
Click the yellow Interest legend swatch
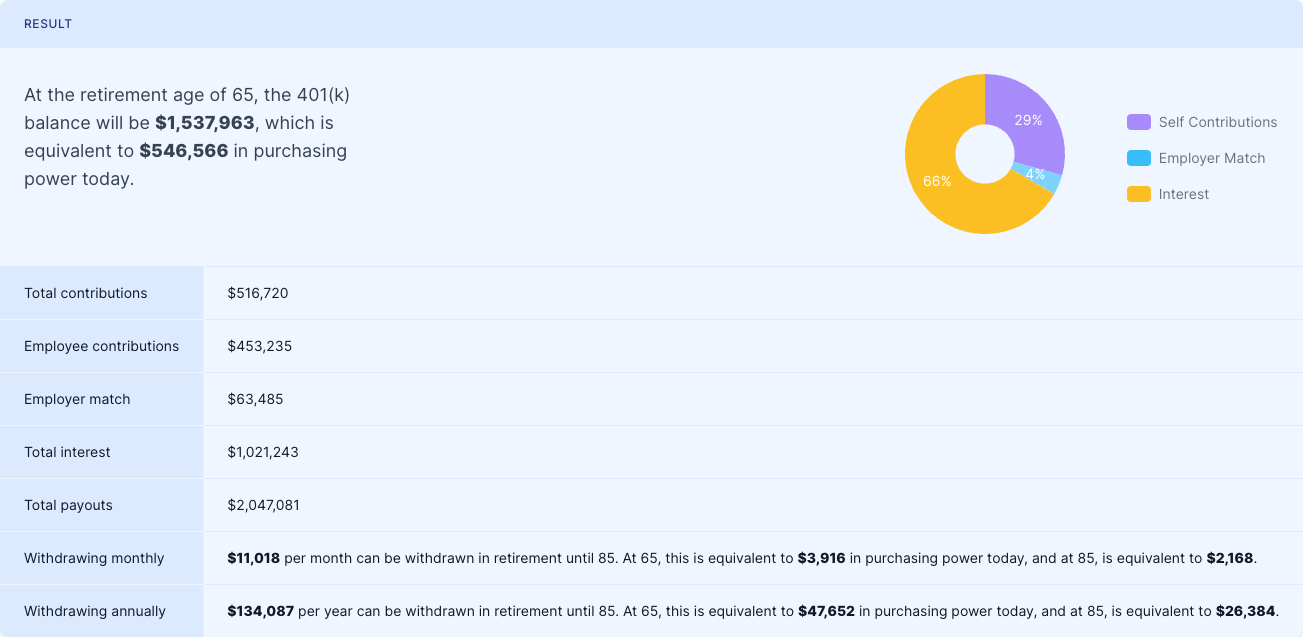tap(1138, 194)
